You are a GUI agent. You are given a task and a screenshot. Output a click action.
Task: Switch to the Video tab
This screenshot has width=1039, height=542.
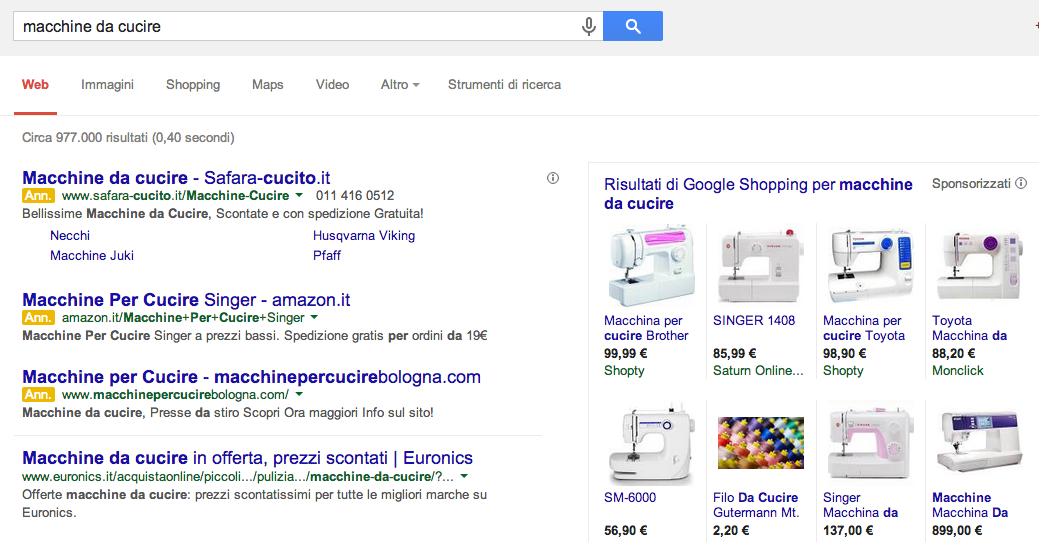click(x=333, y=85)
